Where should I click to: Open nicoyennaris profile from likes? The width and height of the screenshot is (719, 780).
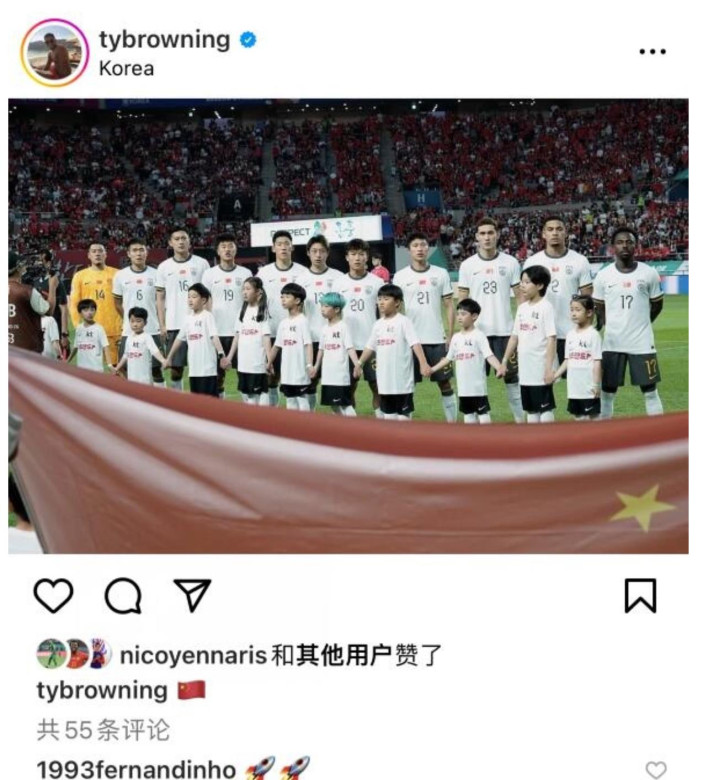[194, 656]
